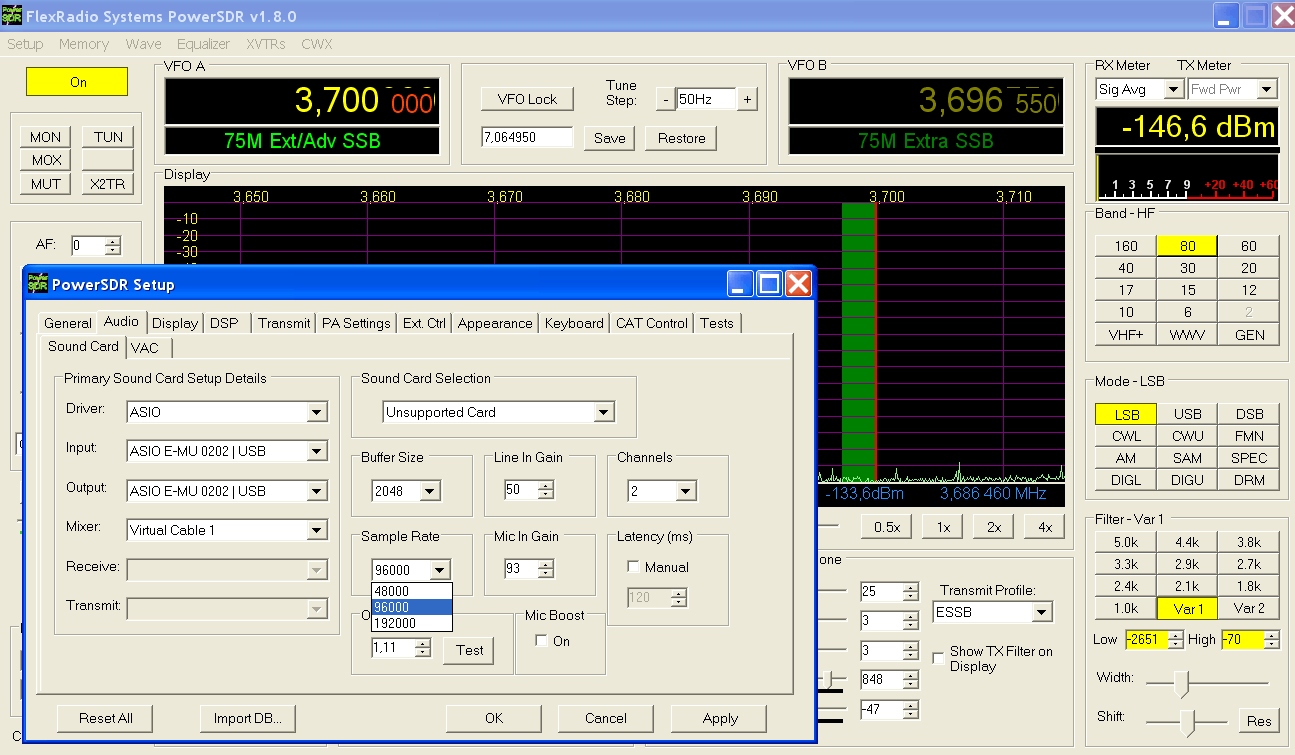Switch to the DSP tab
This screenshot has width=1295, height=755.
point(224,323)
